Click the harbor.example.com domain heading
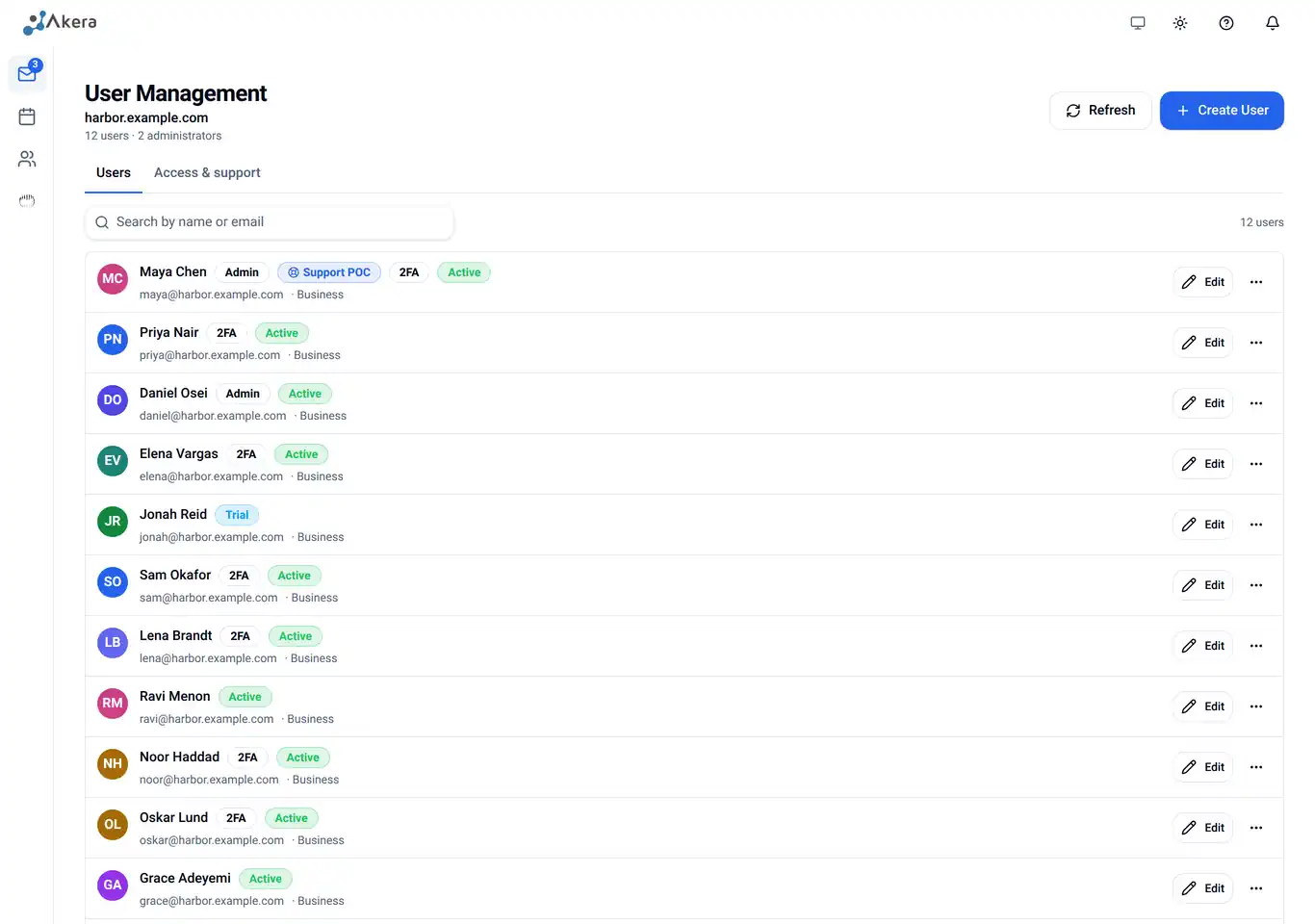Image resolution: width=1315 pixels, height=924 pixels. click(x=146, y=118)
